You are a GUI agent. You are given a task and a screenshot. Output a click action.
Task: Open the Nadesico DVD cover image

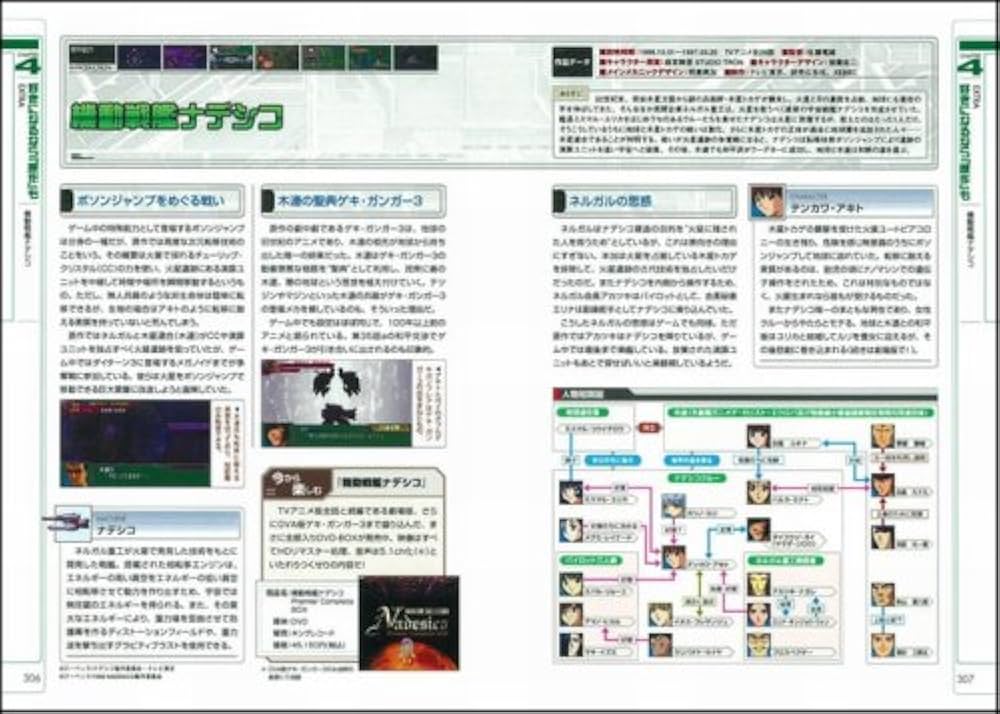point(409,623)
